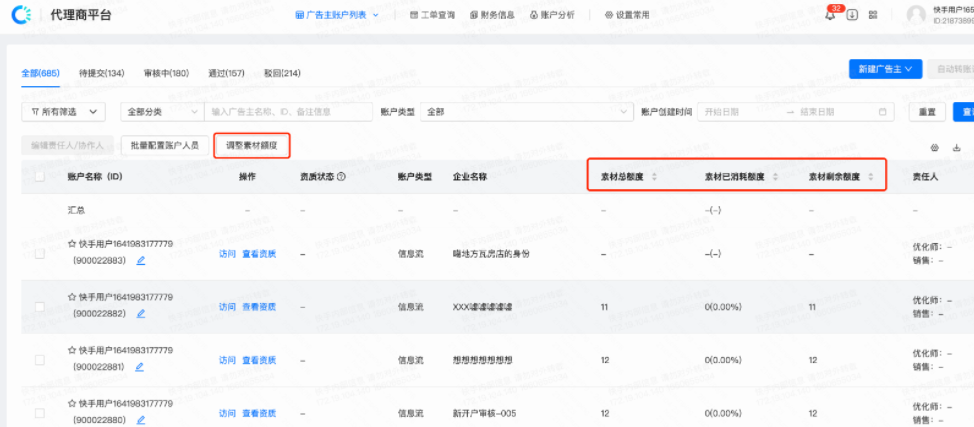Click the help icon beside 资质状态

pyautogui.click(x=341, y=177)
